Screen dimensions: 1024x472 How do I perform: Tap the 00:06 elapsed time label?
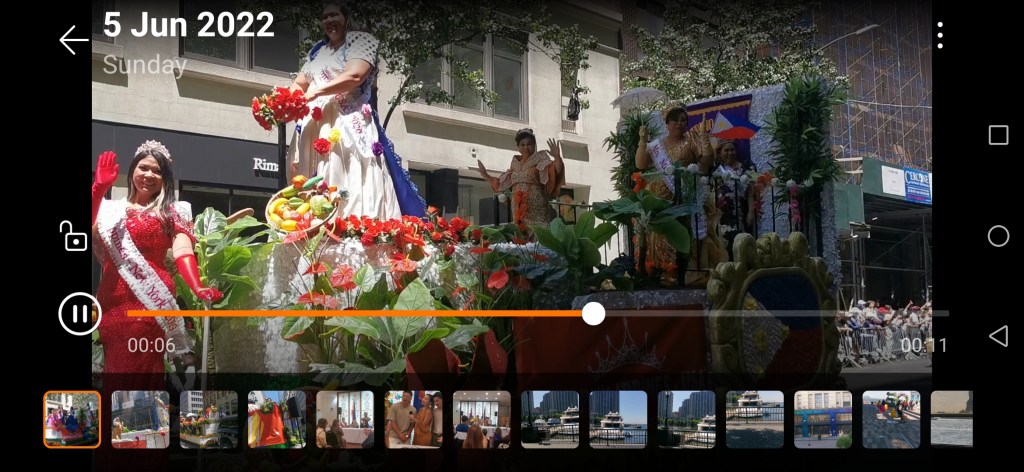151,346
